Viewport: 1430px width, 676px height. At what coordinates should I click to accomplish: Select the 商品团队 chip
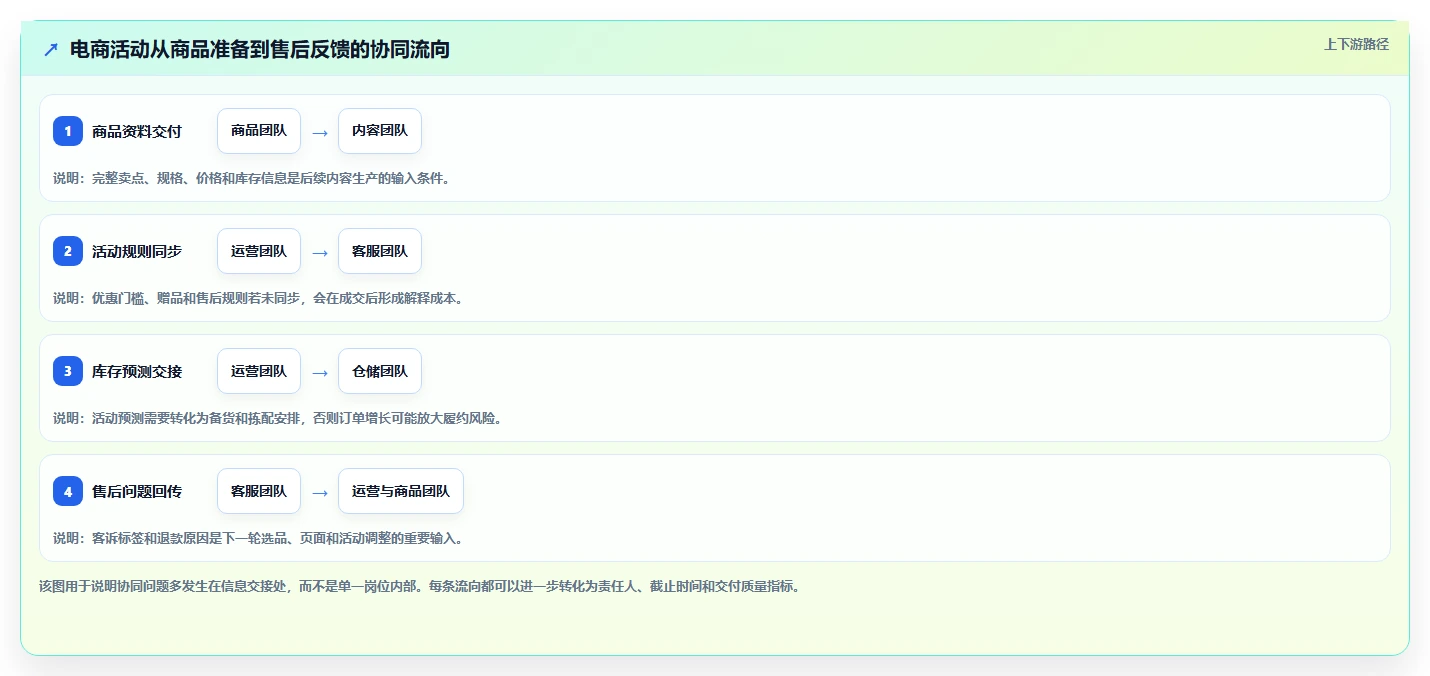pyautogui.click(x=259, y=131)
